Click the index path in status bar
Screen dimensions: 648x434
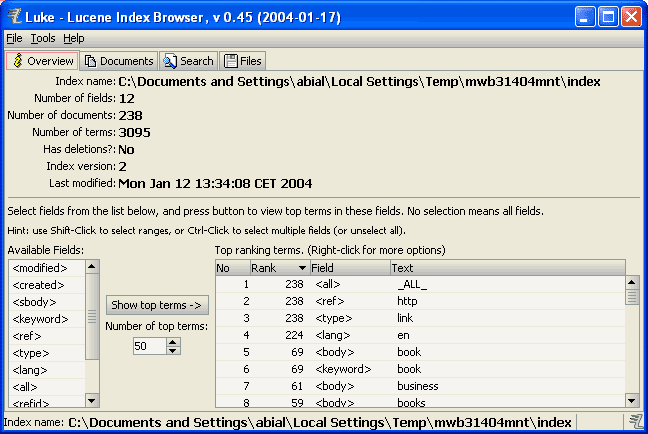coord(320,422)
